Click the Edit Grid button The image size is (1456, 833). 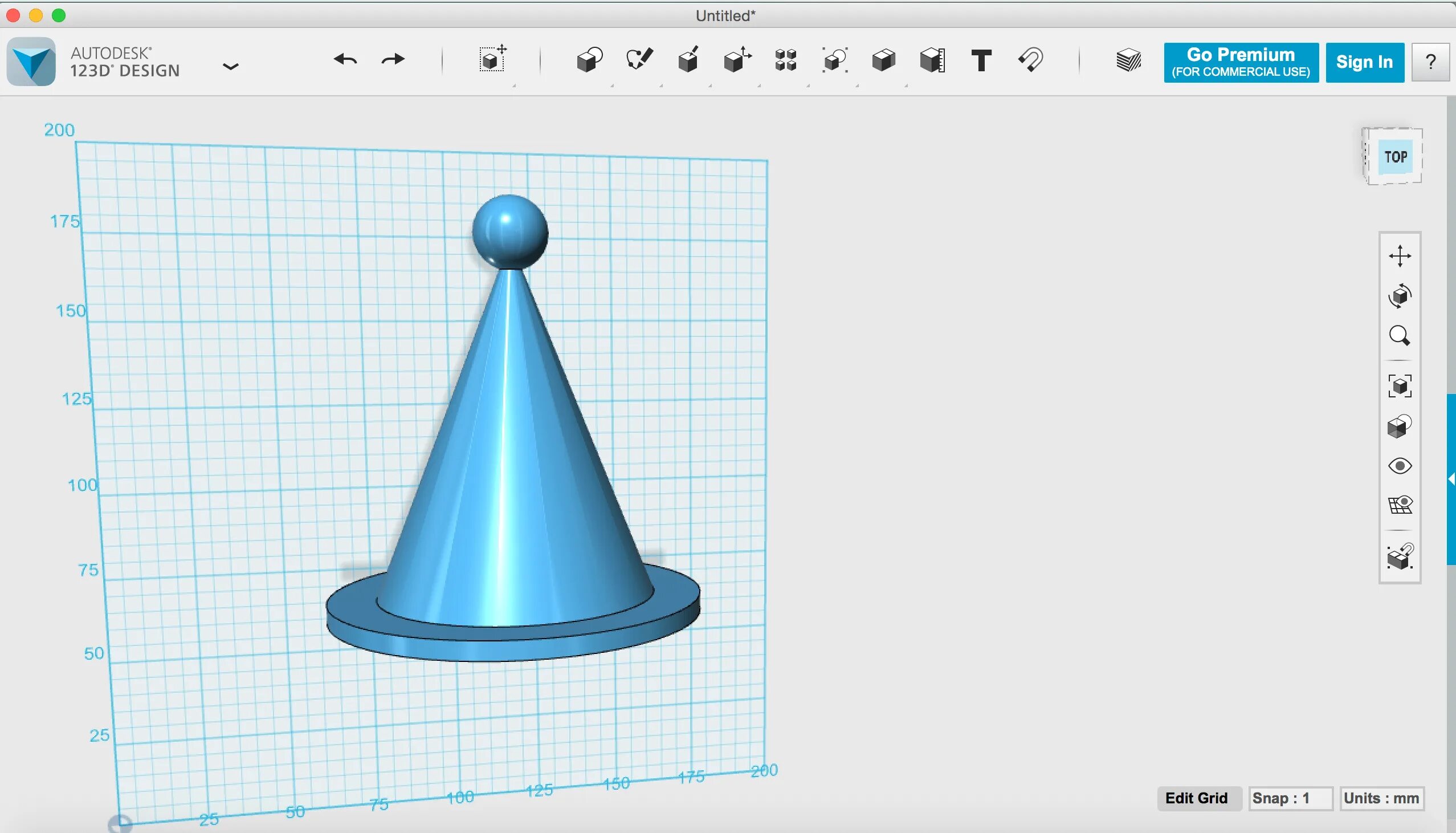(1197, 798)
